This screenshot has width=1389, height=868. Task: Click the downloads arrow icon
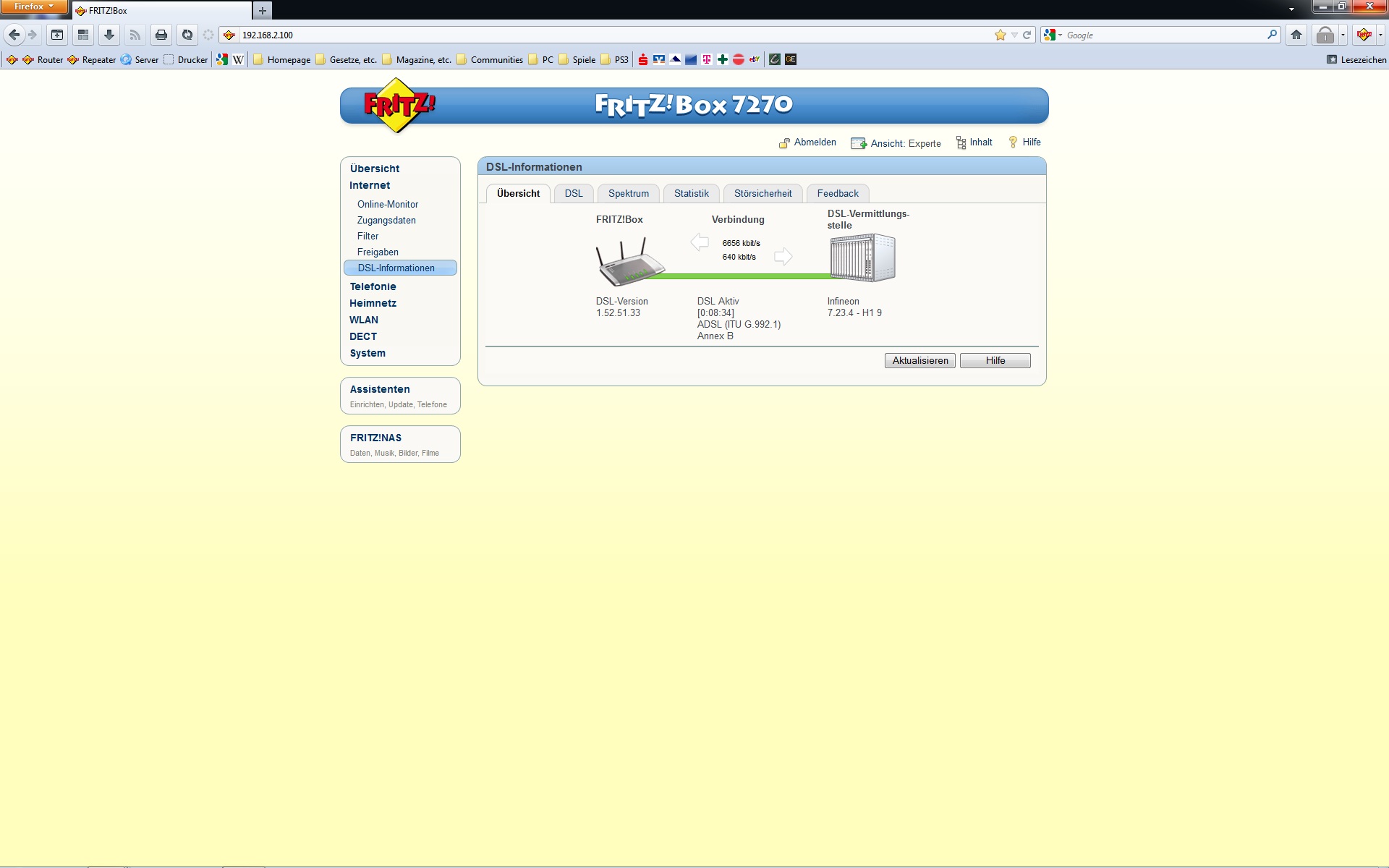click(109, 35)
